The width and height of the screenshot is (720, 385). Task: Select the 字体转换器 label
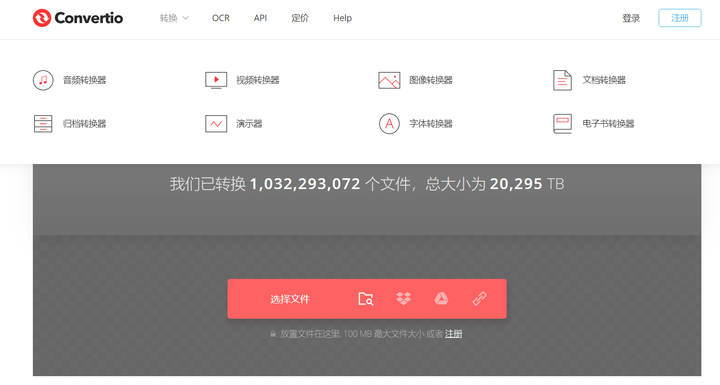tap(431, 124)
